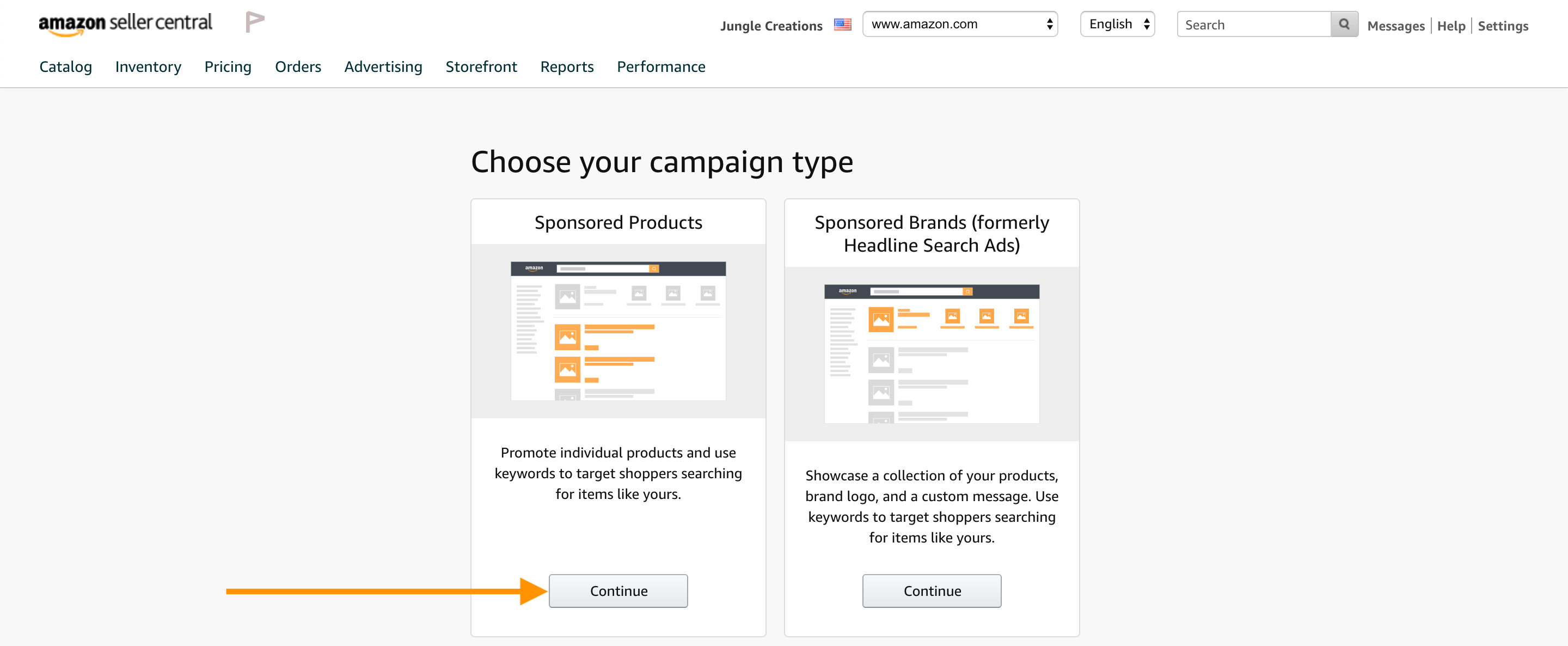Open the Storefront menu
This screenshot has width=1568, height=646.
pos(481,66)
